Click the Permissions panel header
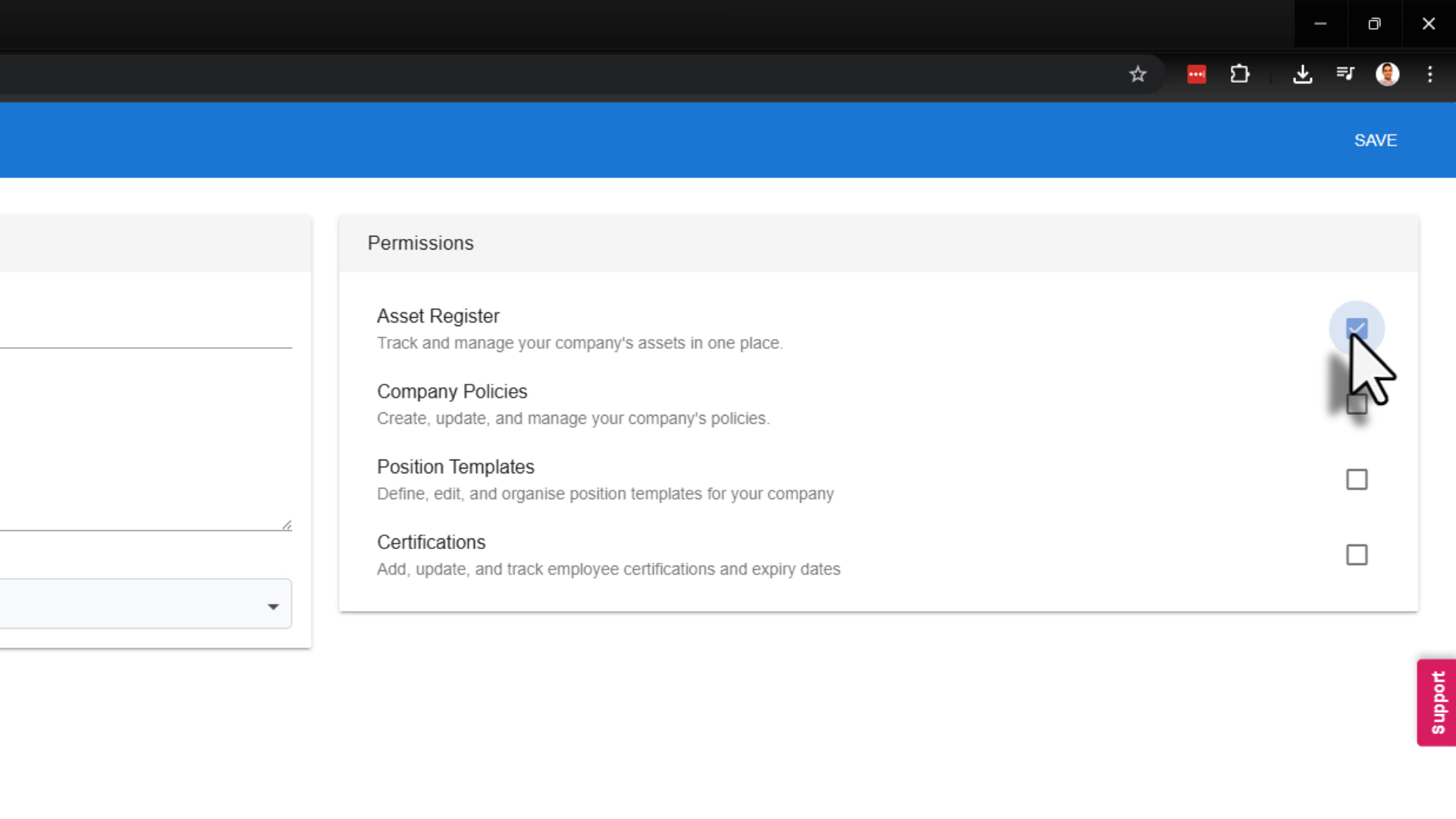 pos(421,243)
